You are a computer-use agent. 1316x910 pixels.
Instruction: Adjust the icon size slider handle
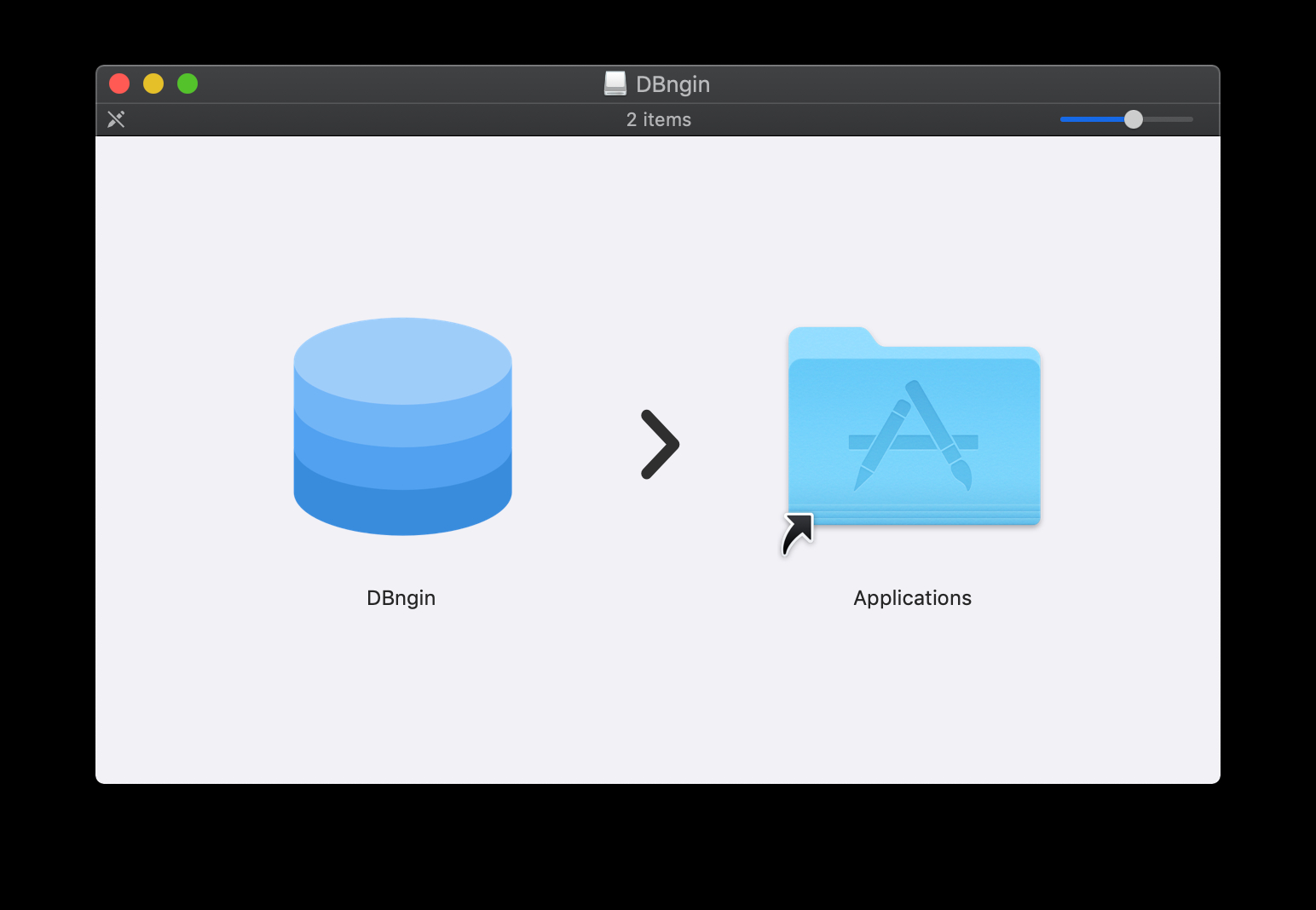click(x=1133, y=119)
